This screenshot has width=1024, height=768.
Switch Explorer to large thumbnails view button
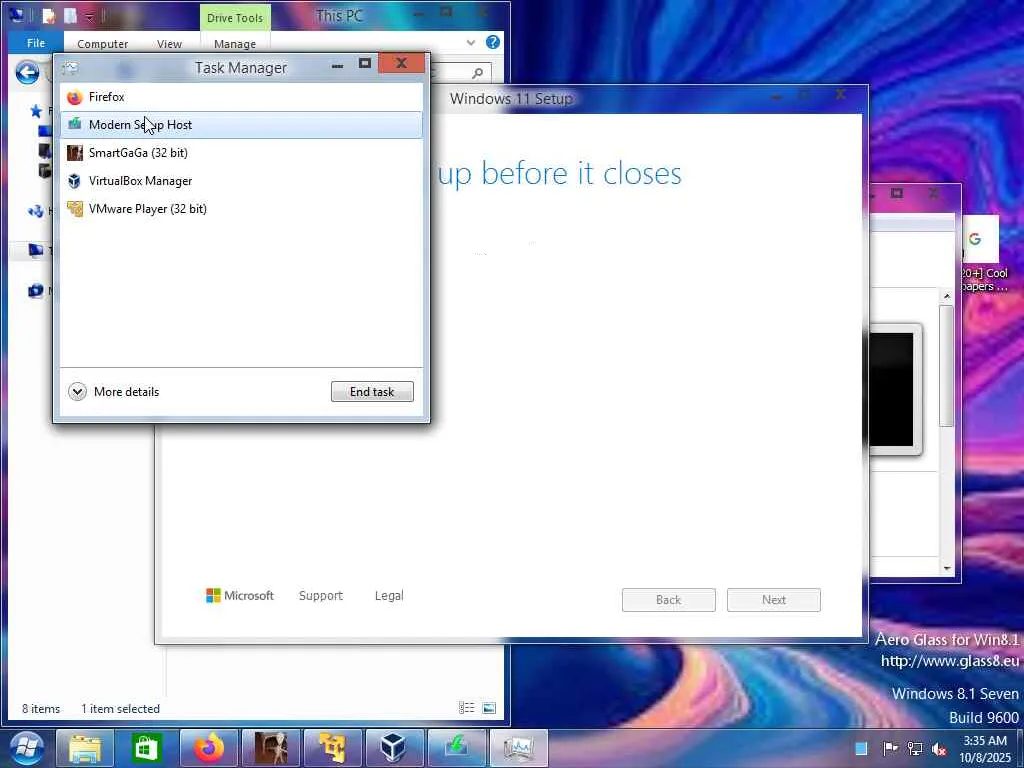coord(489,708)
